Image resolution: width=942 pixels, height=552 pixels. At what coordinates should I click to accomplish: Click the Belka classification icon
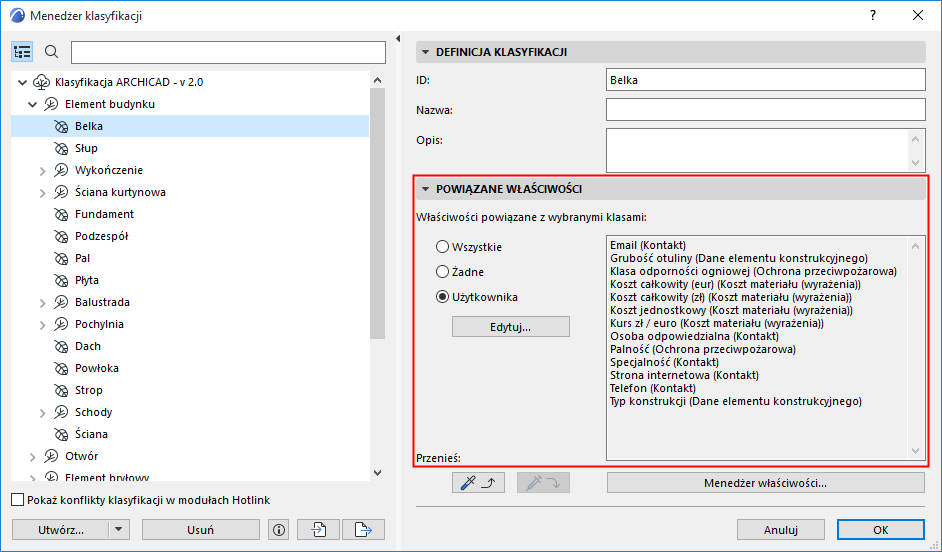click(61, 127)
